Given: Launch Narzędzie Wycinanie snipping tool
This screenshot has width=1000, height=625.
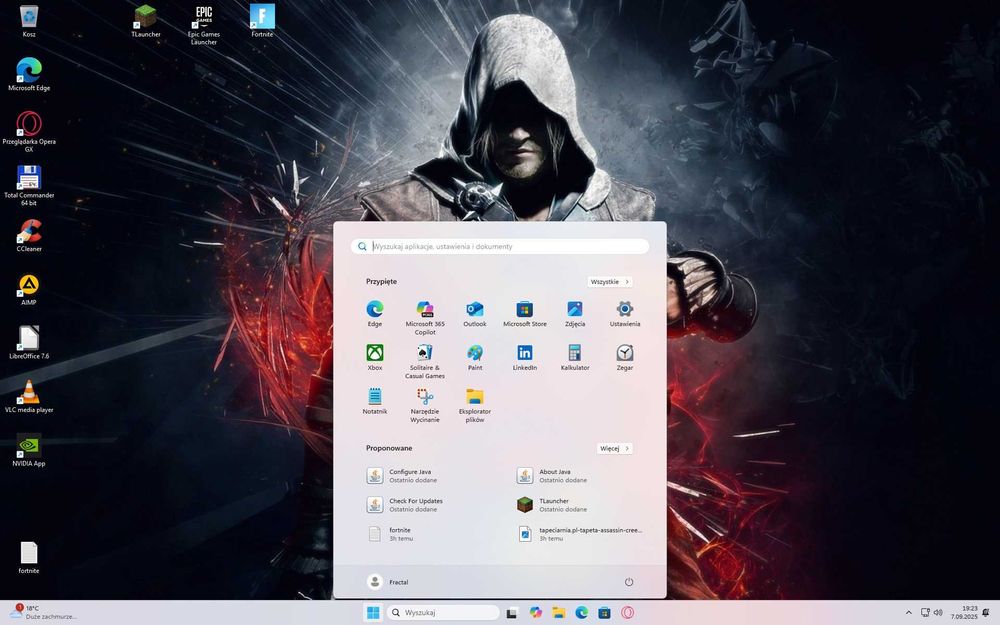Looking at the screenshot, I should coord(425,406).
